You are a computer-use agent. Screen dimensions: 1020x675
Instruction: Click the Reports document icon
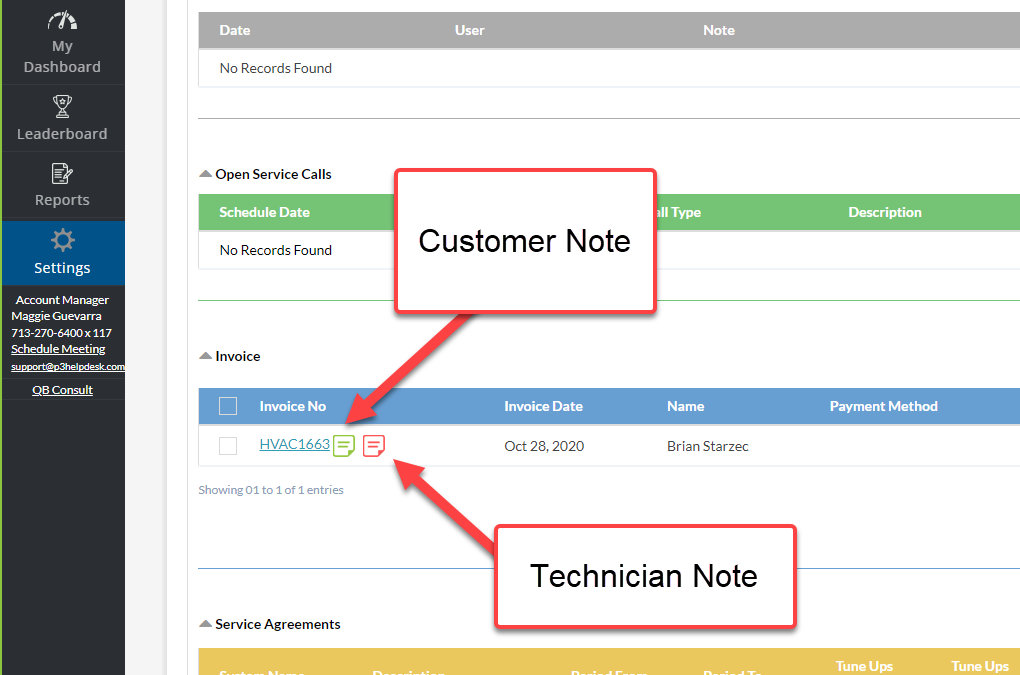(x=62, y=174)
